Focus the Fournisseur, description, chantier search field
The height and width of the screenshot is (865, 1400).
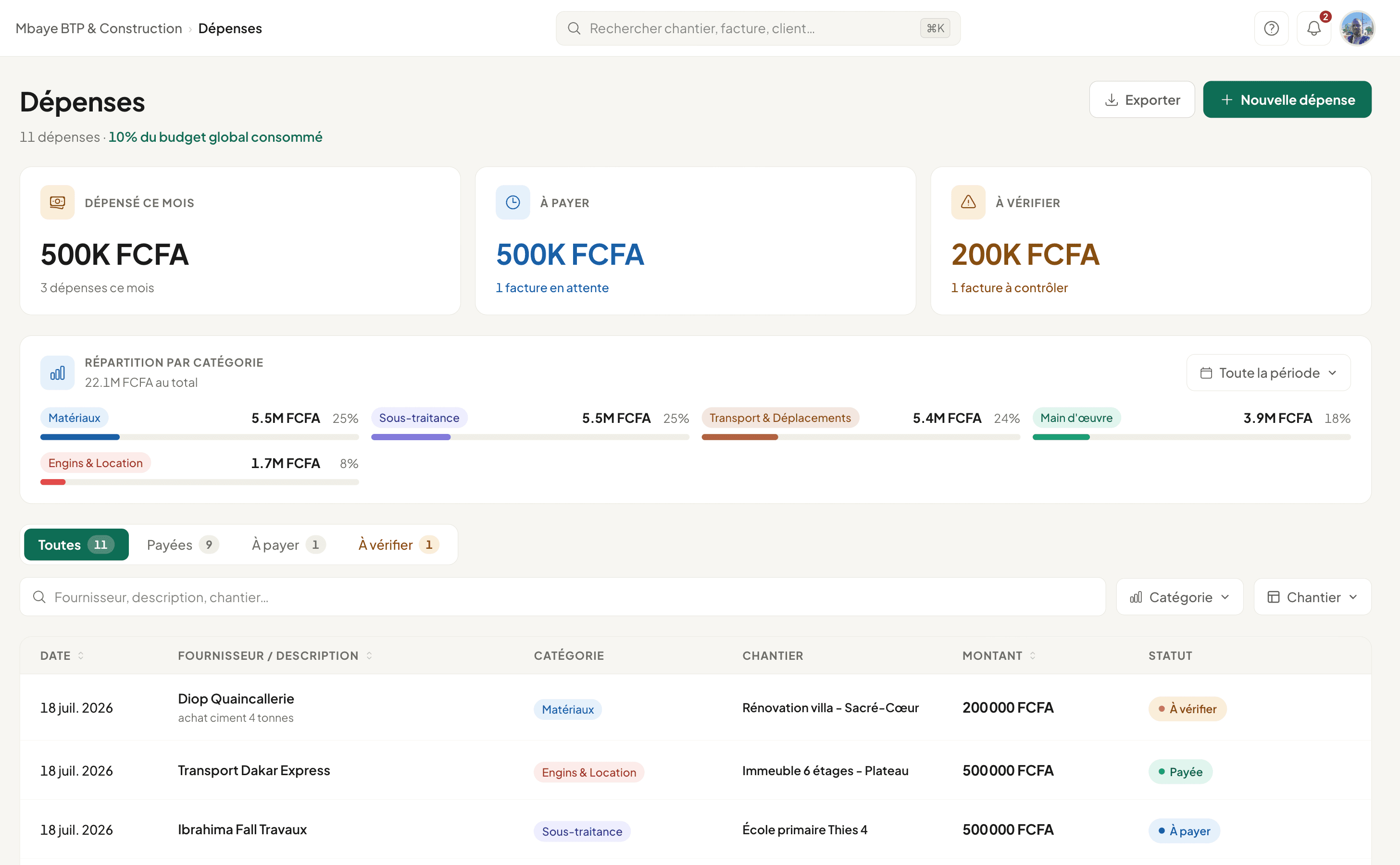[562, 597]
